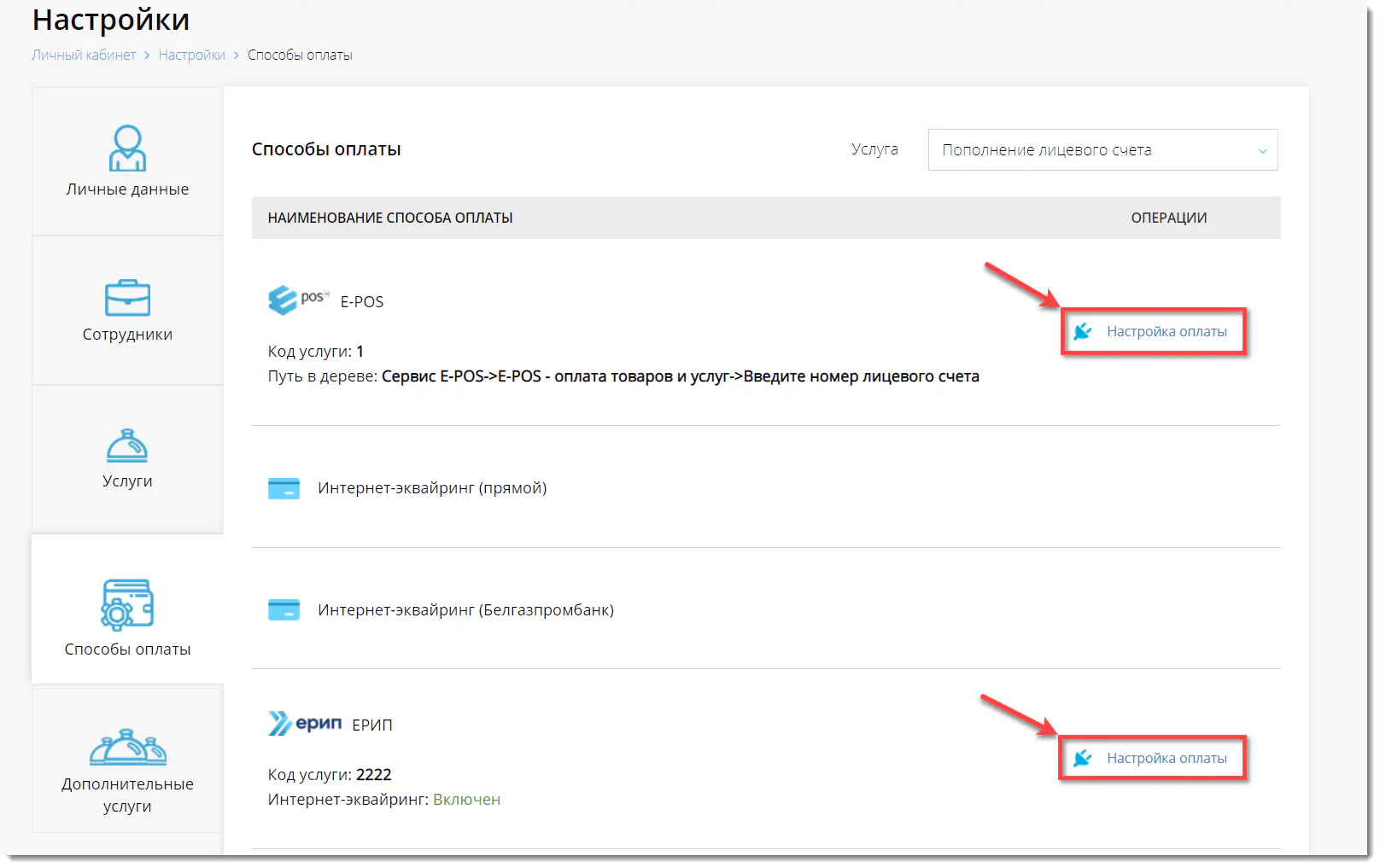
Task: Click the Сотрудники briefcase icon
Action: tap(127, 298)
